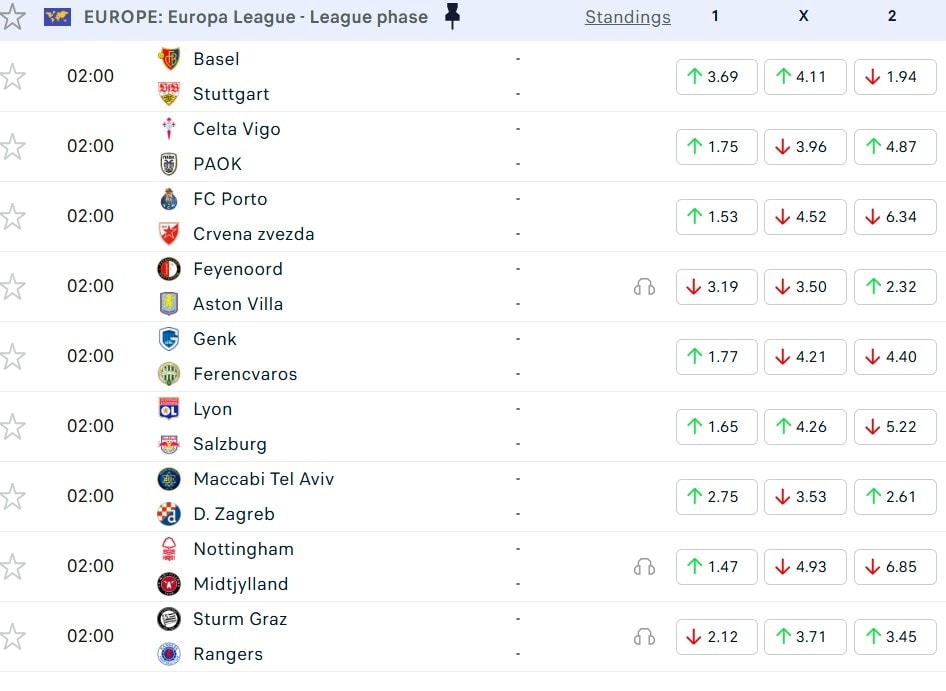The height and width of the screenshot is (691, 946).
Task: Click the Europe map flag icon
Action: pos(57,17)
